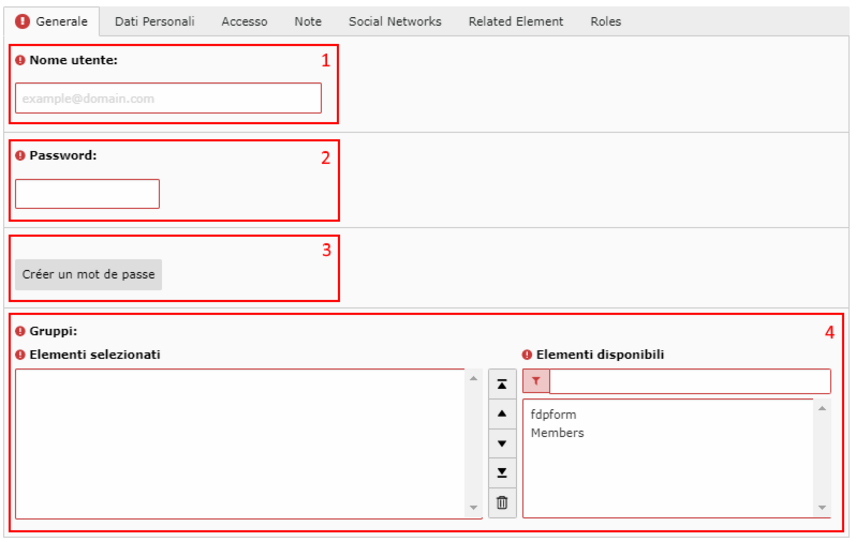Click error icon next to Nome utente
Screen dimensions: 856x542
pos(20,60)
